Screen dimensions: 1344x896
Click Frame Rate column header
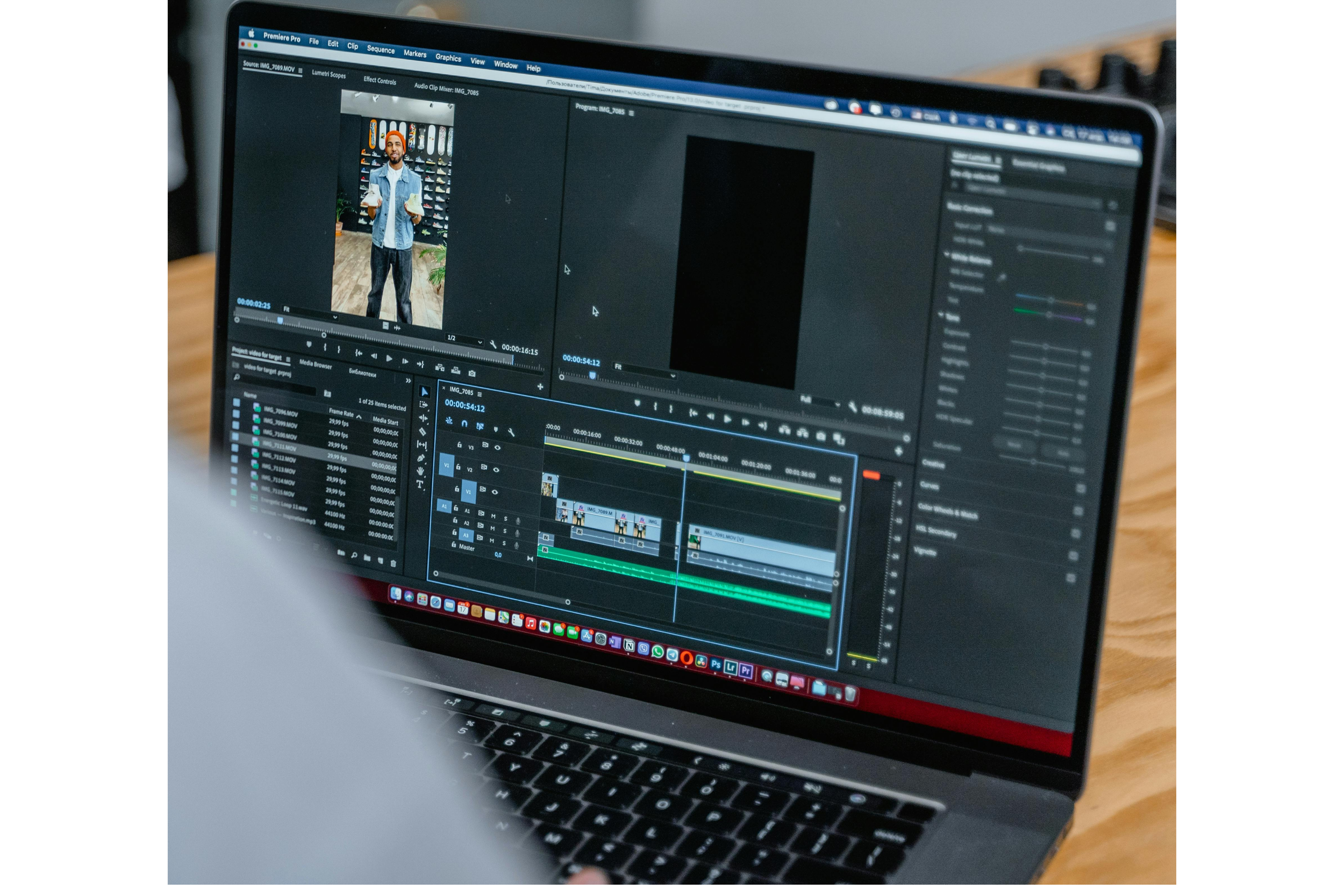[341, 413]
